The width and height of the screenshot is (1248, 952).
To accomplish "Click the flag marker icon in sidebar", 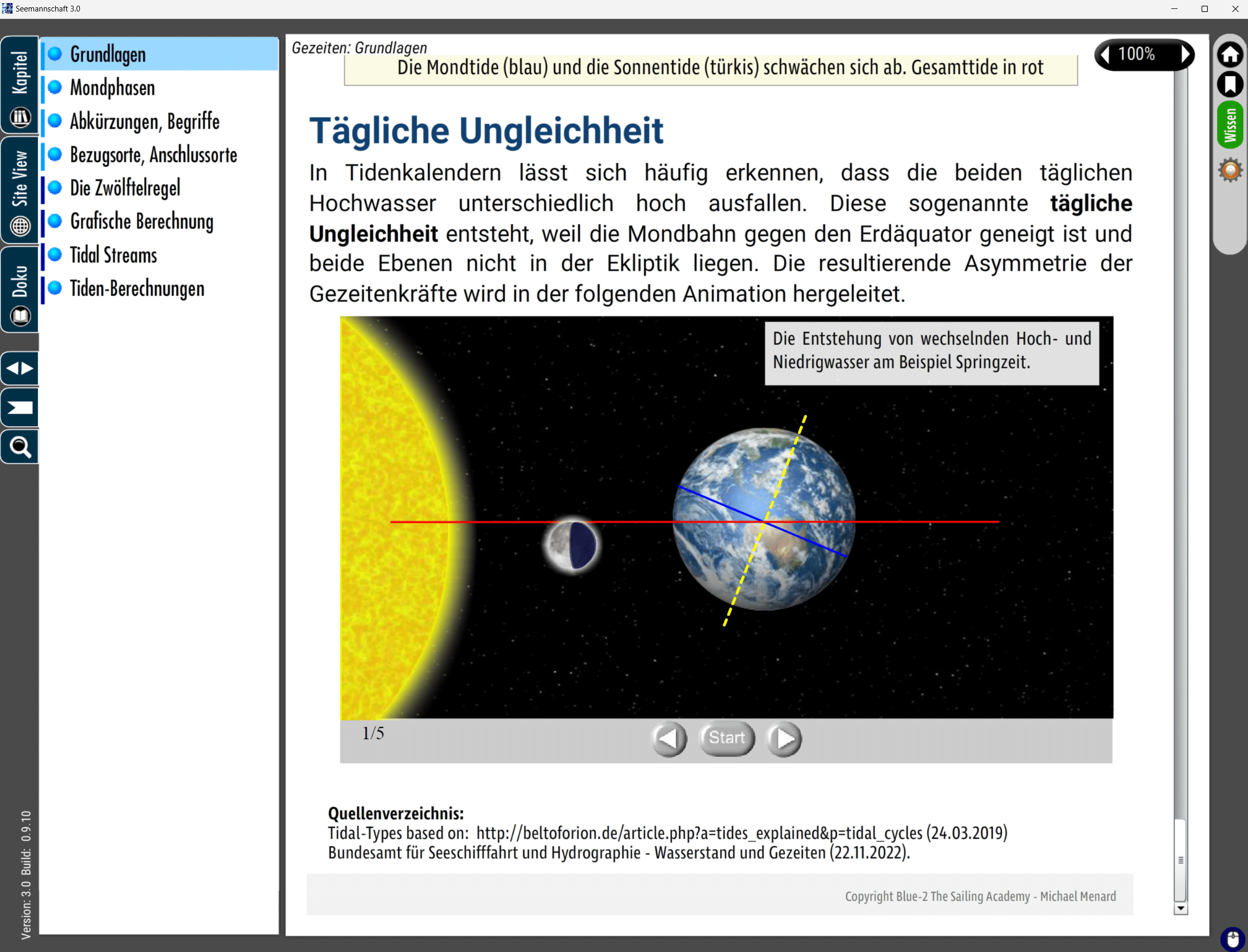I will click(x=20, y=407).
